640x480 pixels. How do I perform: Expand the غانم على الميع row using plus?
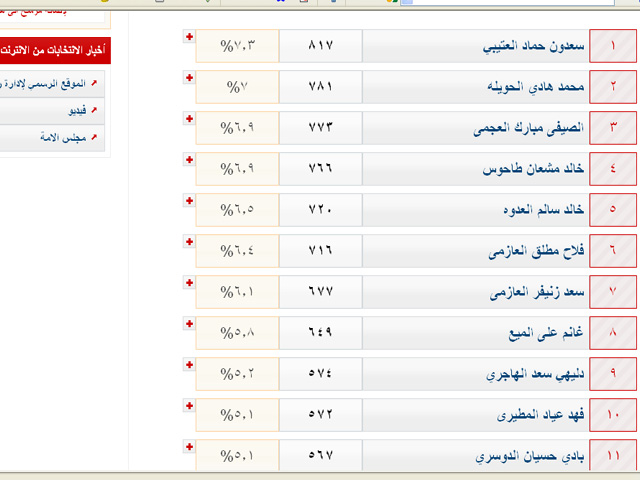(189, 324)
